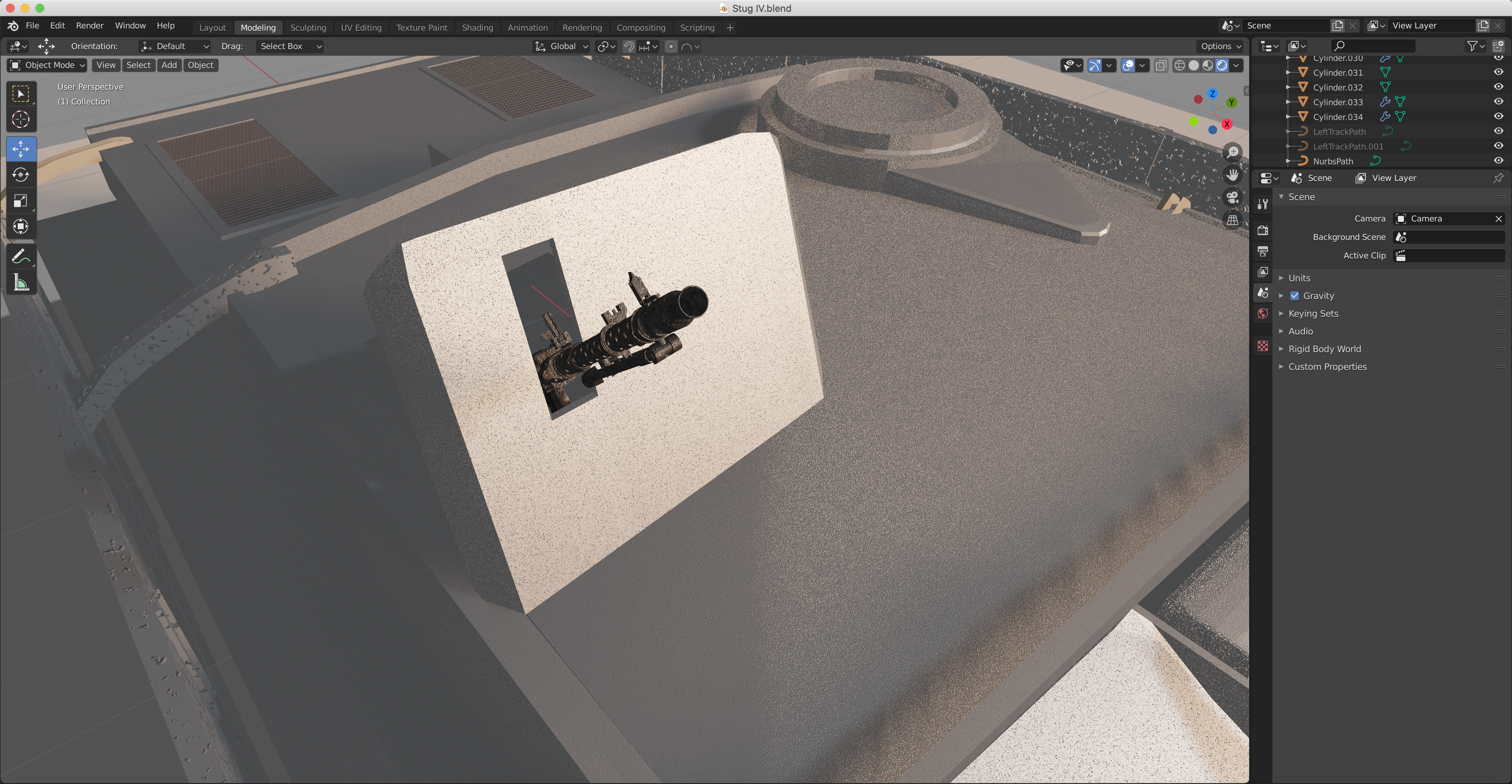1512x784 pixels.
Task: Toggle Solid shading mode sphere icon
Action: click(1194, 65)
